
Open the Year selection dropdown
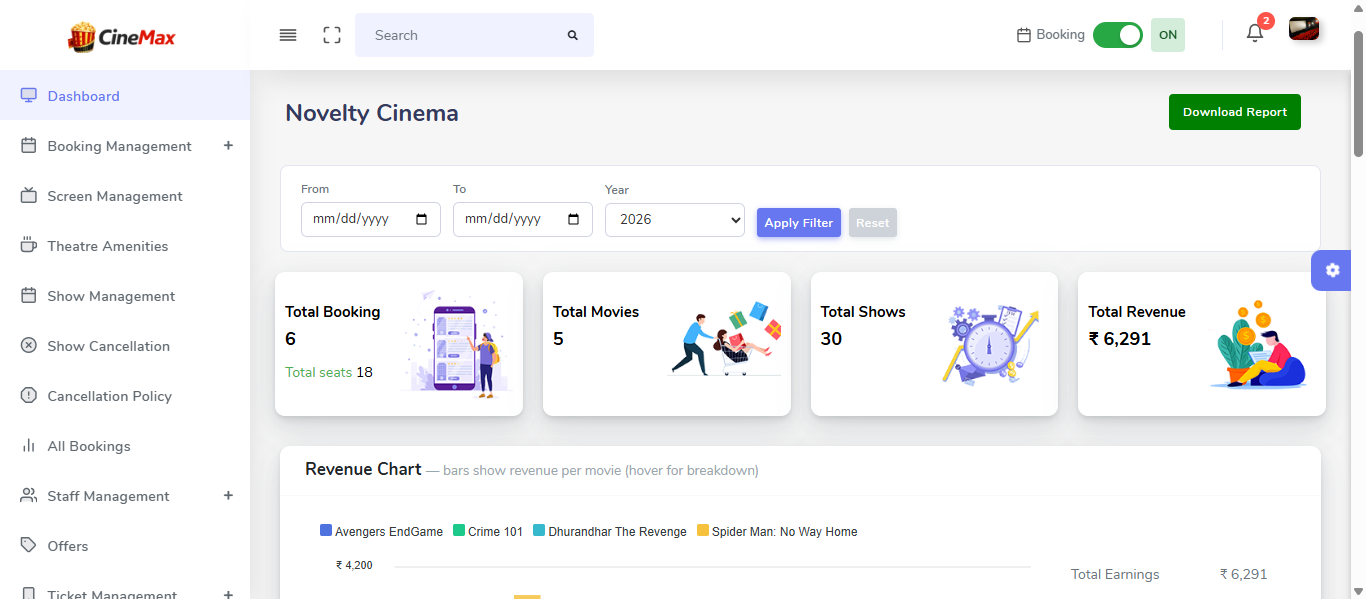(x=674, y=220)
